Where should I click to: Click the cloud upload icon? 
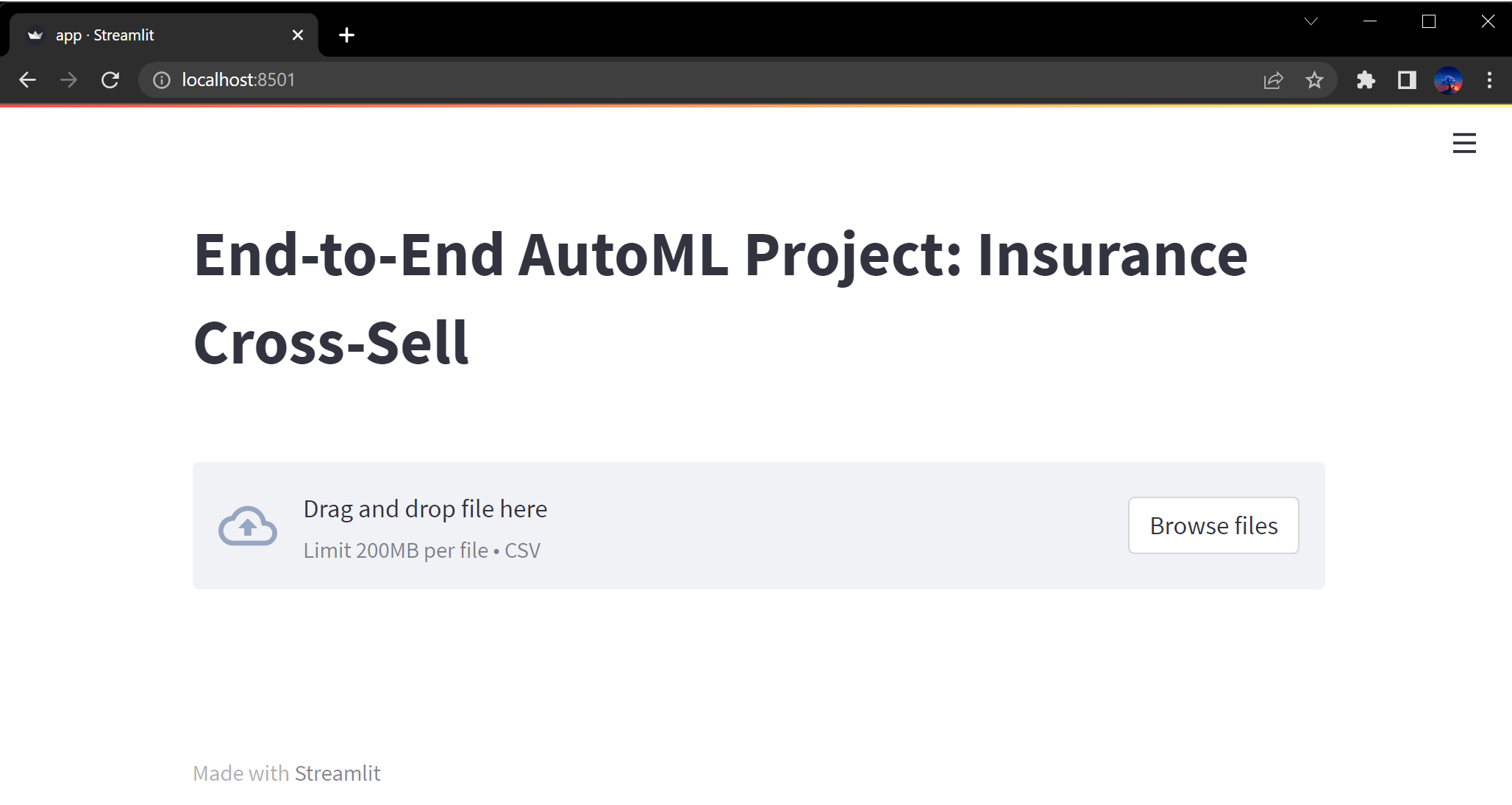(248, 526)
